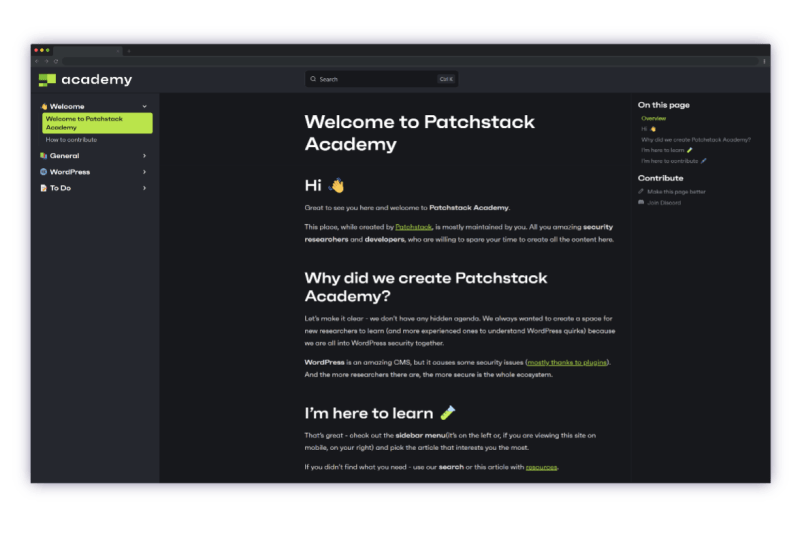Screen dimensions: 800x533
Task: Click the 'Hi' heading
Action: pos(313,185)
